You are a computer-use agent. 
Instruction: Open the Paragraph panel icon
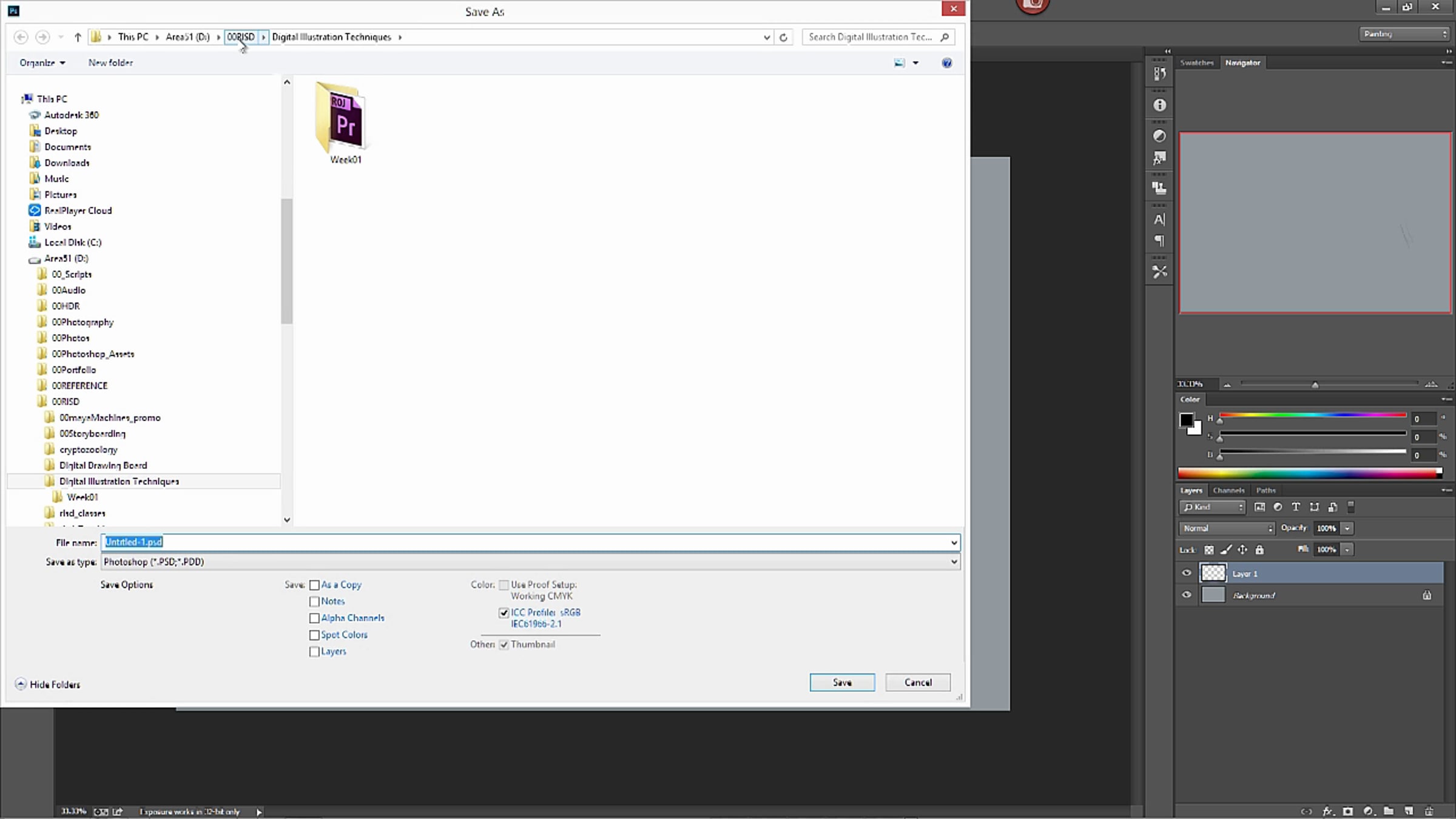click(x=1159, y=241)
